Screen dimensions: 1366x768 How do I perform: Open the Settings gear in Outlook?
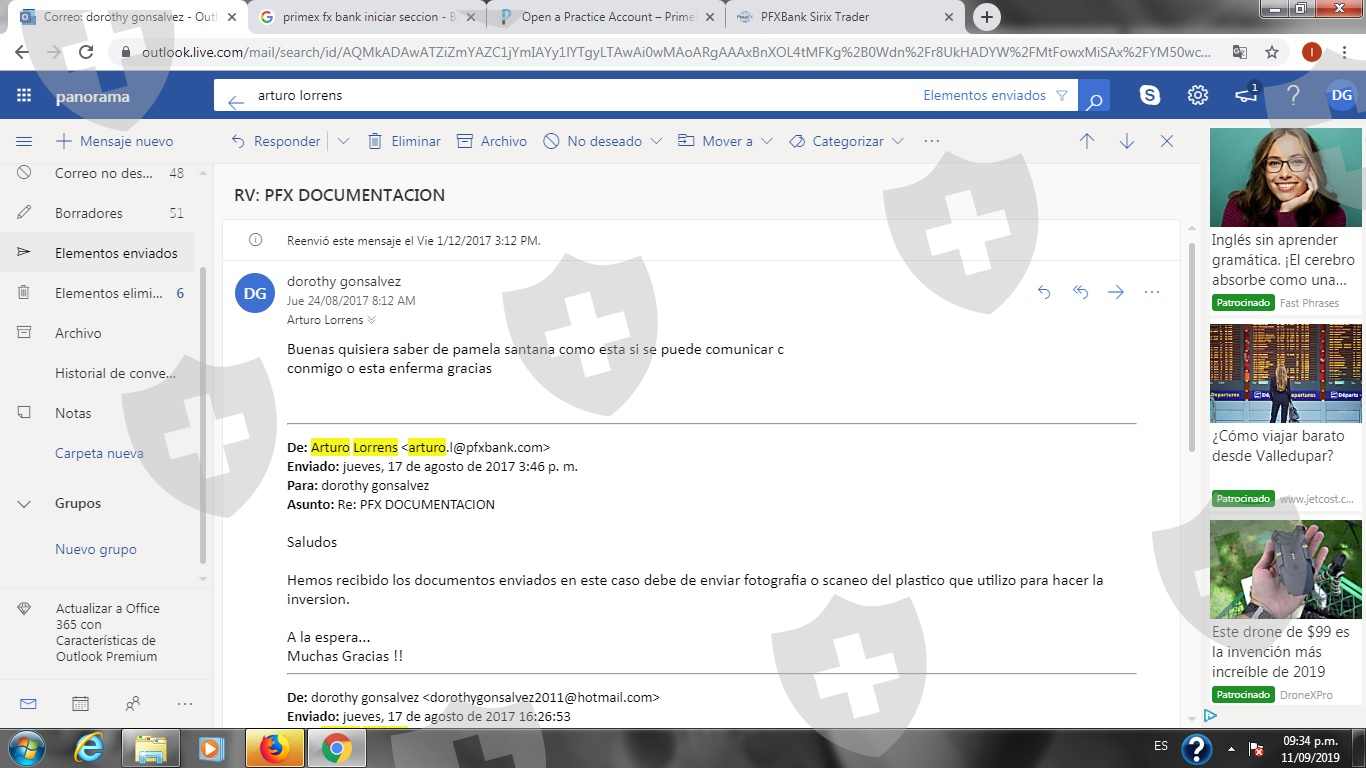pos(1198,96)
